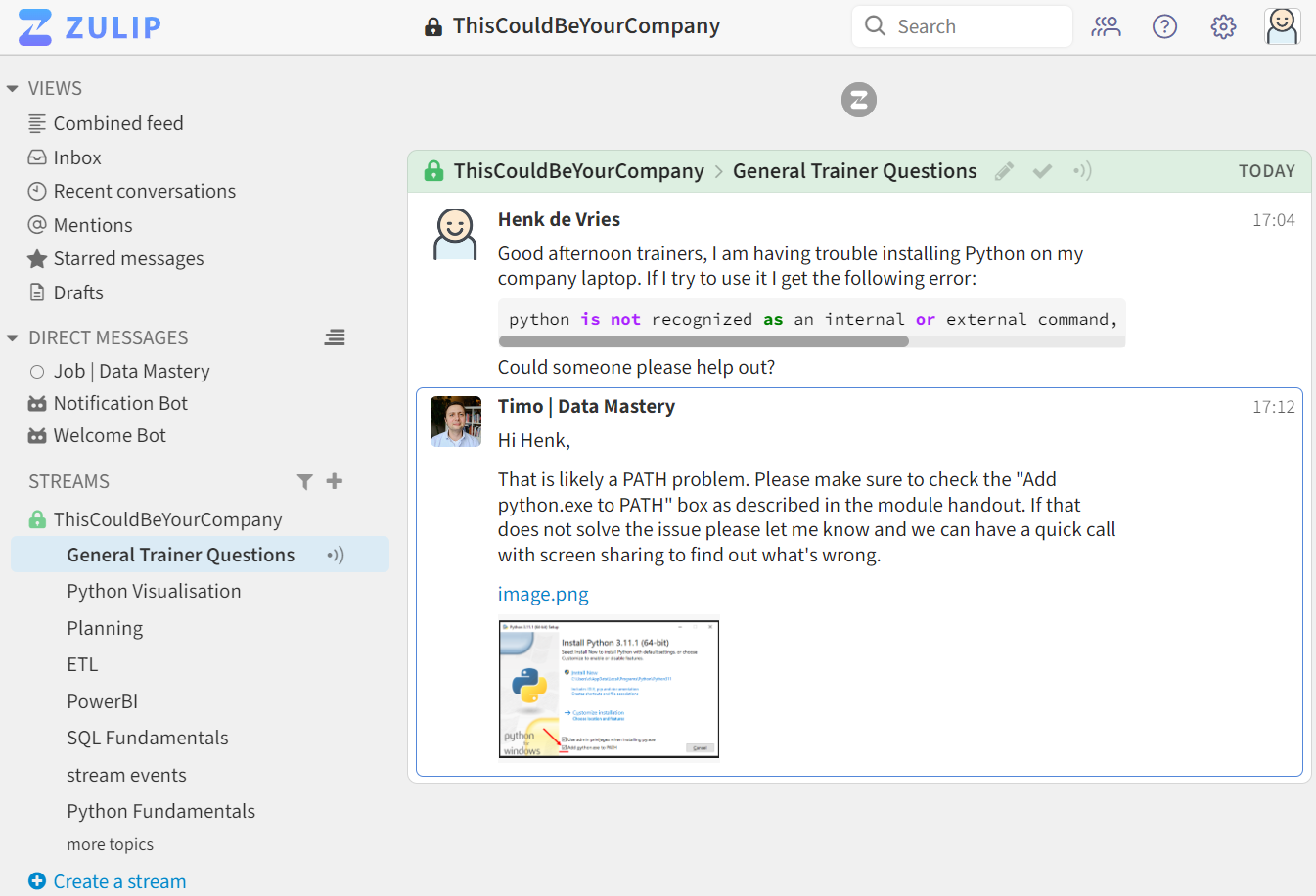Open the settings gear menu
The image size is (1316, 896).
(1223, 26)
